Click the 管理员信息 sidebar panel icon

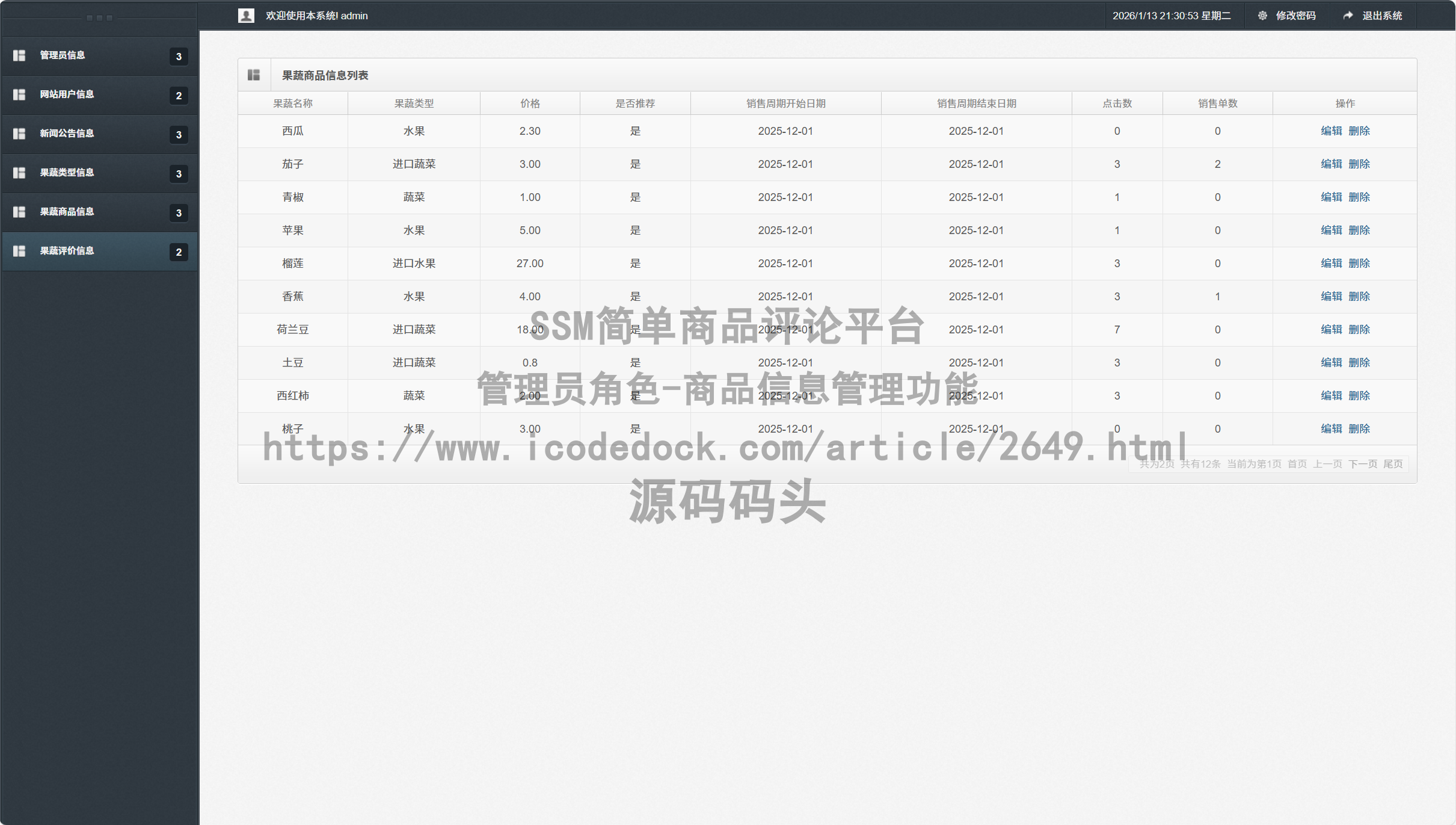pos(19,55)
